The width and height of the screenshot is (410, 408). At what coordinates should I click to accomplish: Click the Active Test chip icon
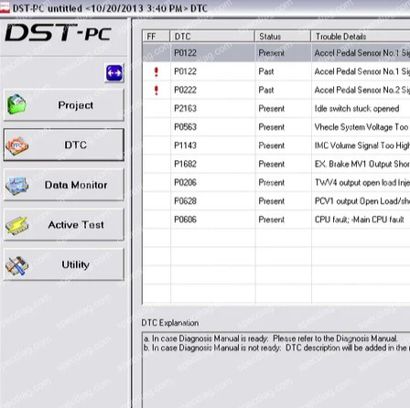coord(17,226)
